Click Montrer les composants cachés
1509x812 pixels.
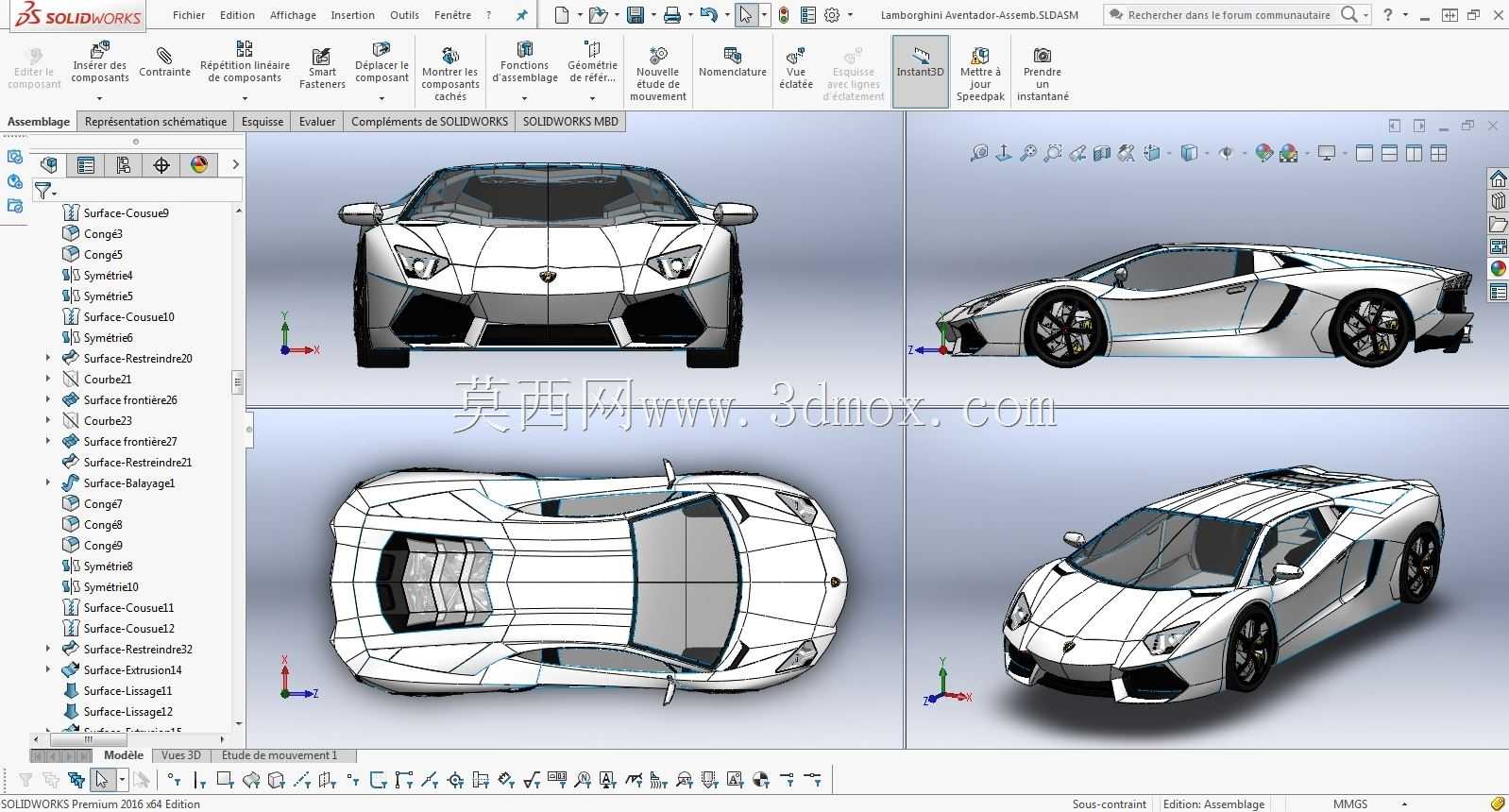coord(450,74)
